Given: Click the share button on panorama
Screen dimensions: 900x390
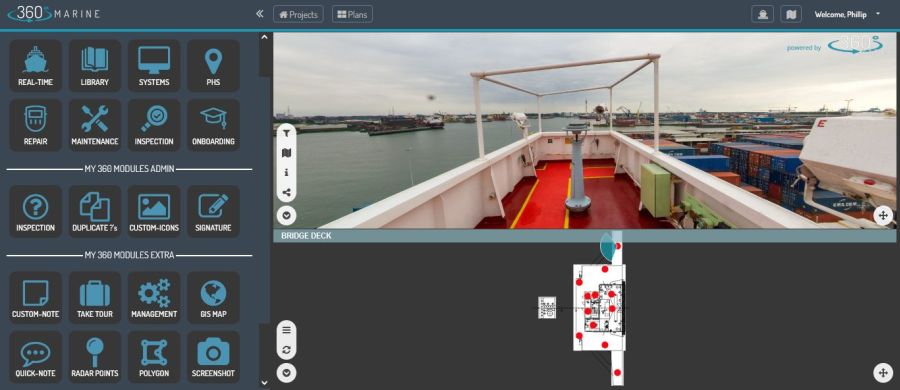Looking at the screenshot, I should pos(286,192).
